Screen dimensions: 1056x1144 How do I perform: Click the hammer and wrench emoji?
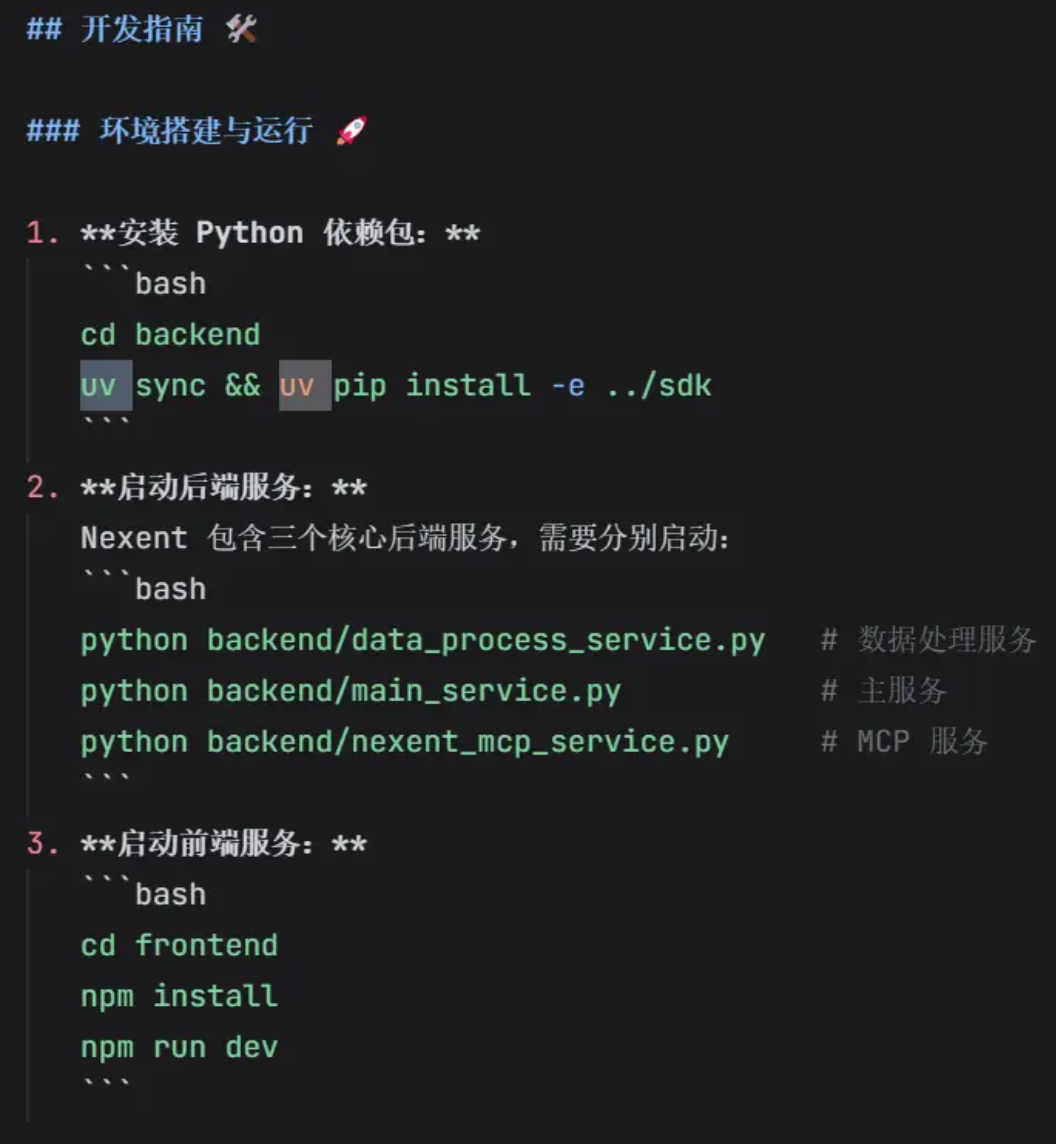click(242, 29)
